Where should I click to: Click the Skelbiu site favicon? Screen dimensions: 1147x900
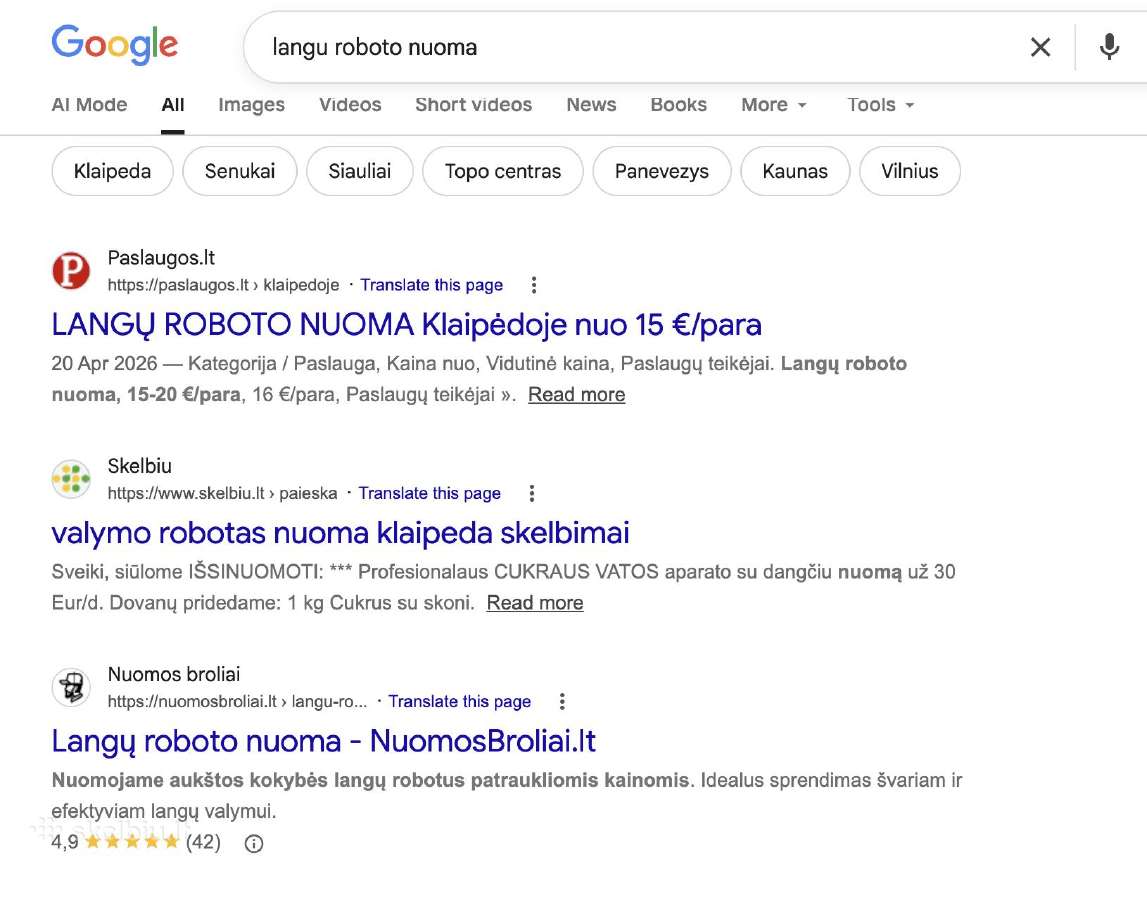tap(71, 479)
